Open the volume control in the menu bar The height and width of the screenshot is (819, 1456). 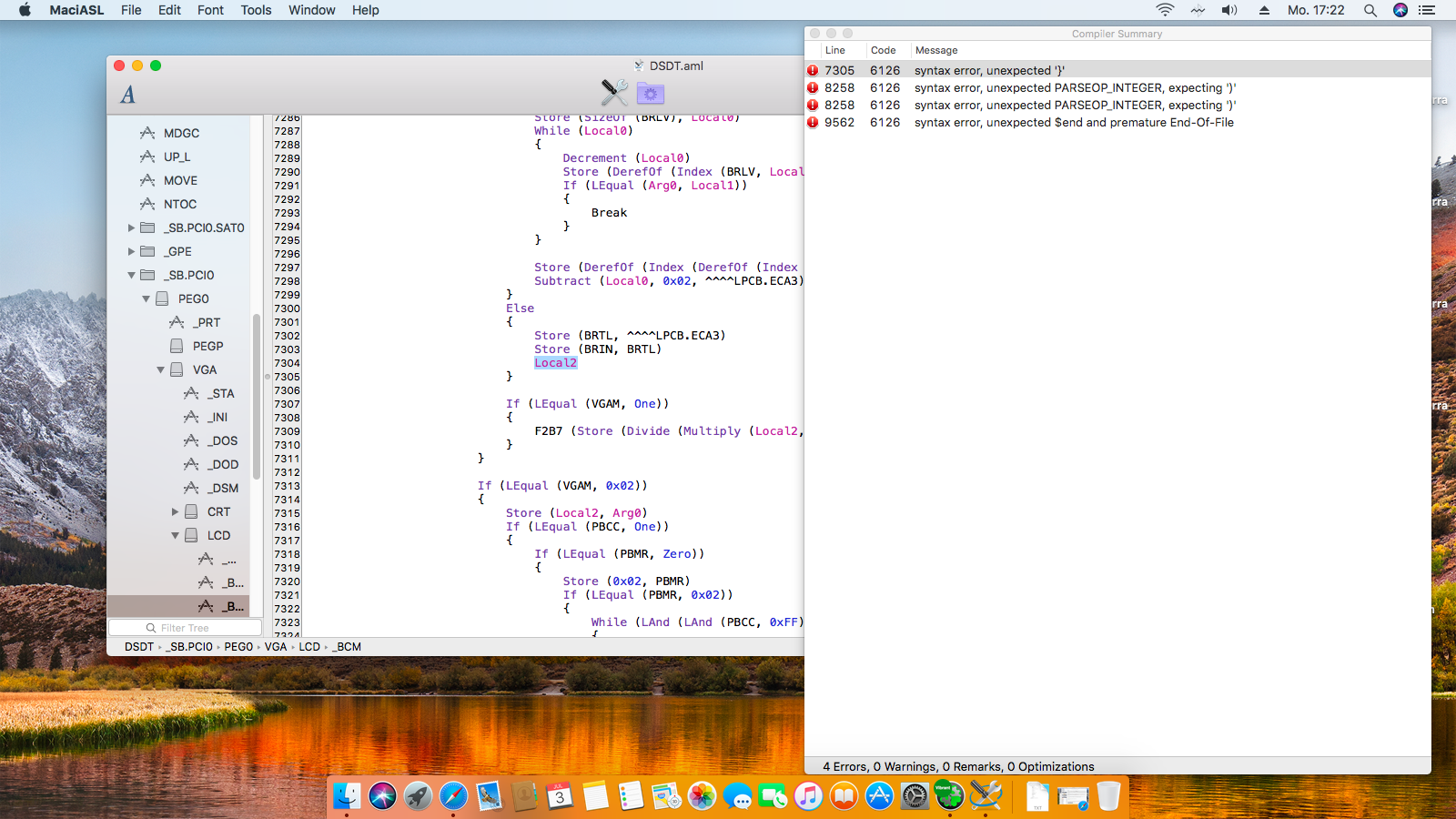(1229, 10)
